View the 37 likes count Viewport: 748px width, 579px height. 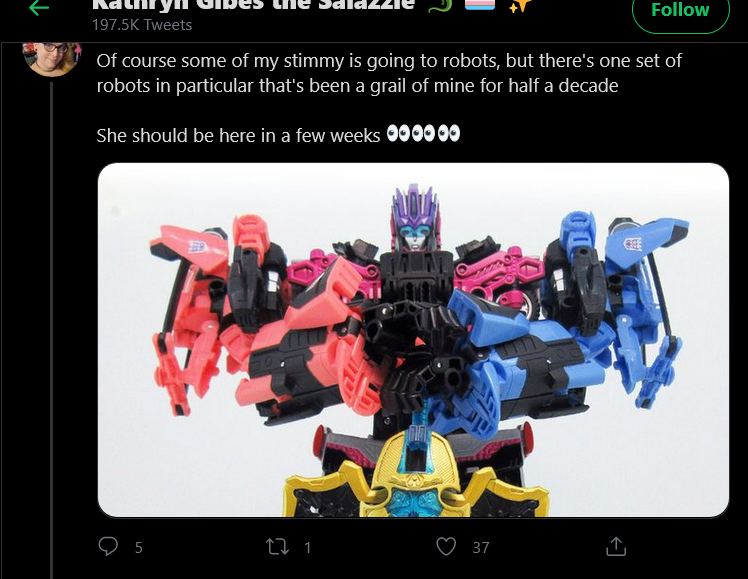(481, 548)
